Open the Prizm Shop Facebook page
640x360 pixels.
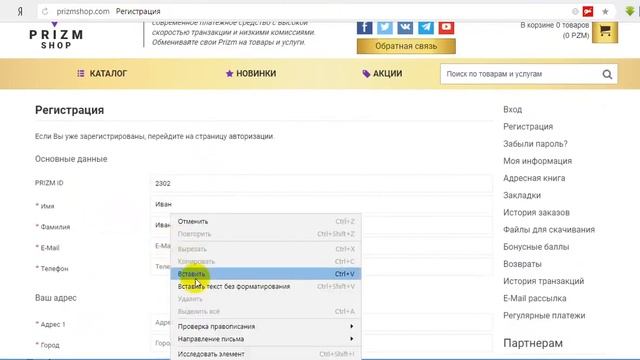pos(364,27)
